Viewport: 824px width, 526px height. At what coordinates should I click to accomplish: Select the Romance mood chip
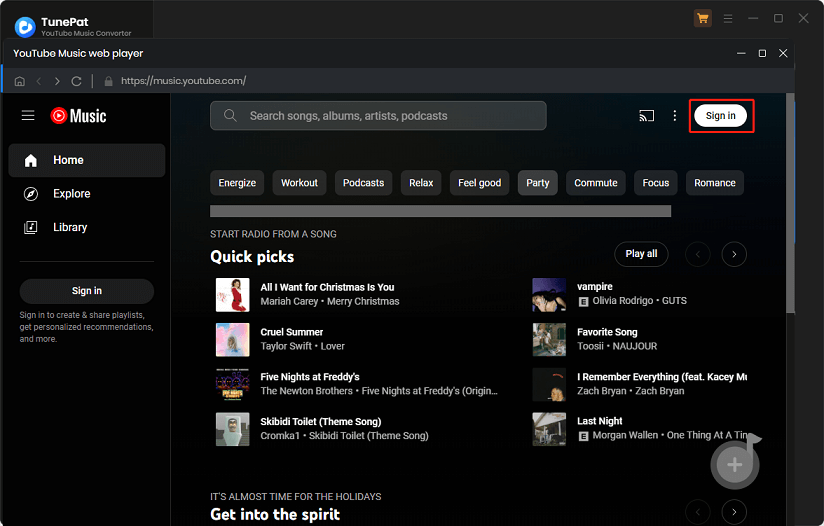pos(715,183)
